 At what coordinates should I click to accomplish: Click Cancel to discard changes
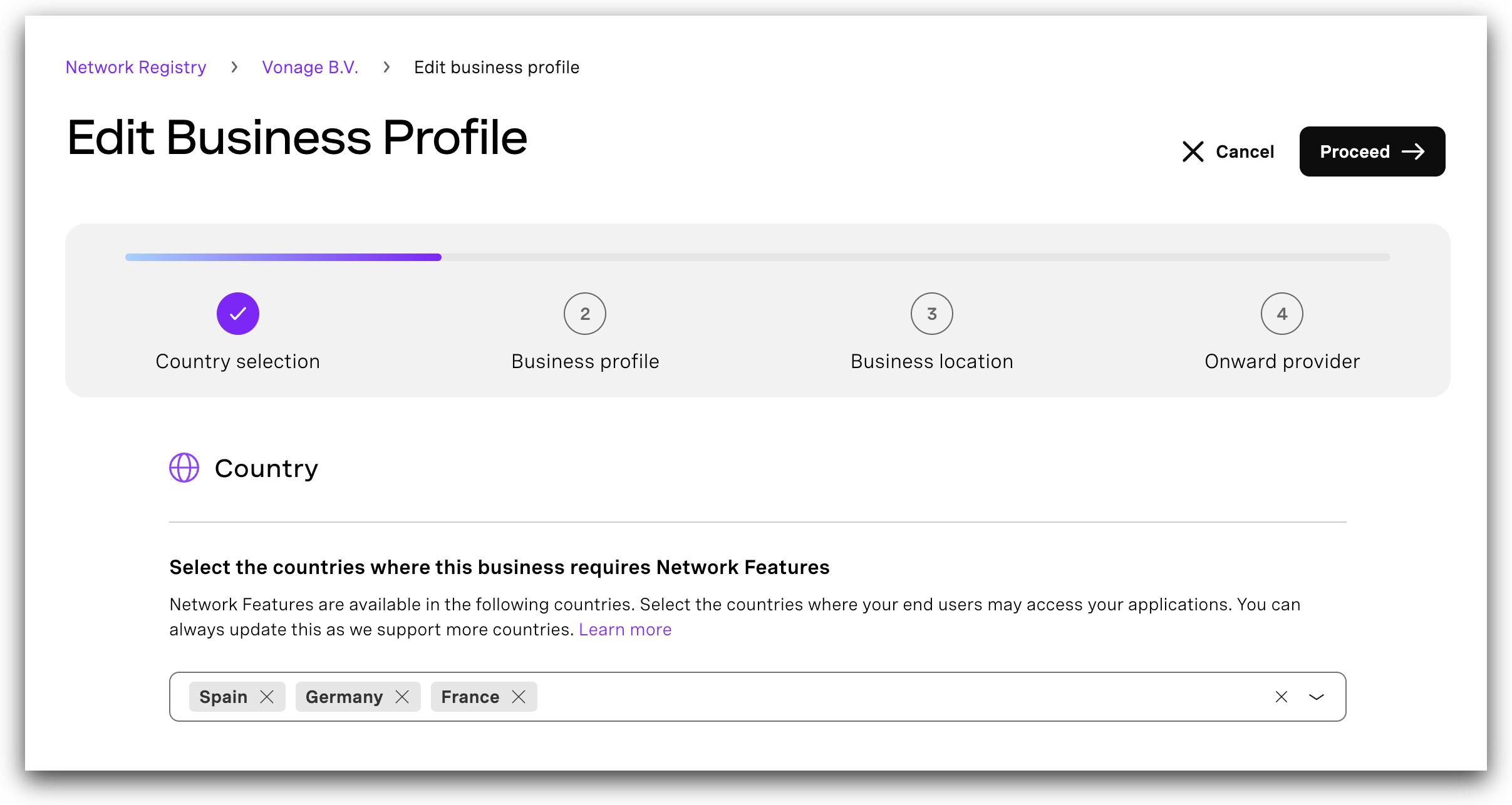click(1244, 151)
